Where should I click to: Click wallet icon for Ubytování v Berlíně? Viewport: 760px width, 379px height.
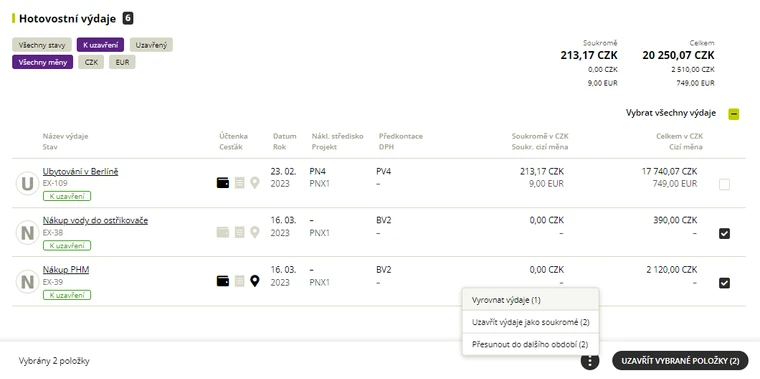pyautogui.click(x=222, y=183)
